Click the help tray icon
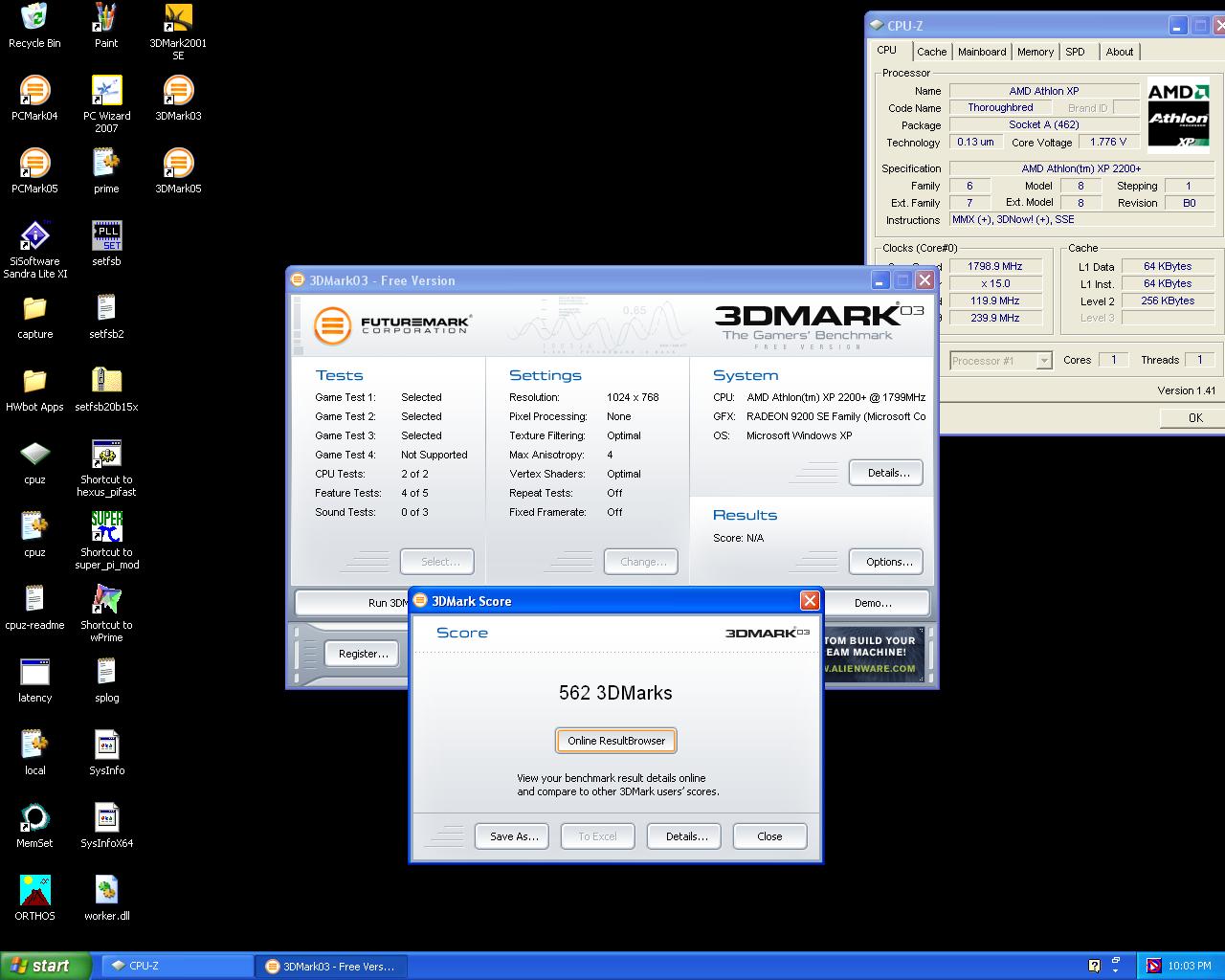Image resolution: width=1225 pixels, height=980 pixels. pyautogui.click(x=1095, y=966)
